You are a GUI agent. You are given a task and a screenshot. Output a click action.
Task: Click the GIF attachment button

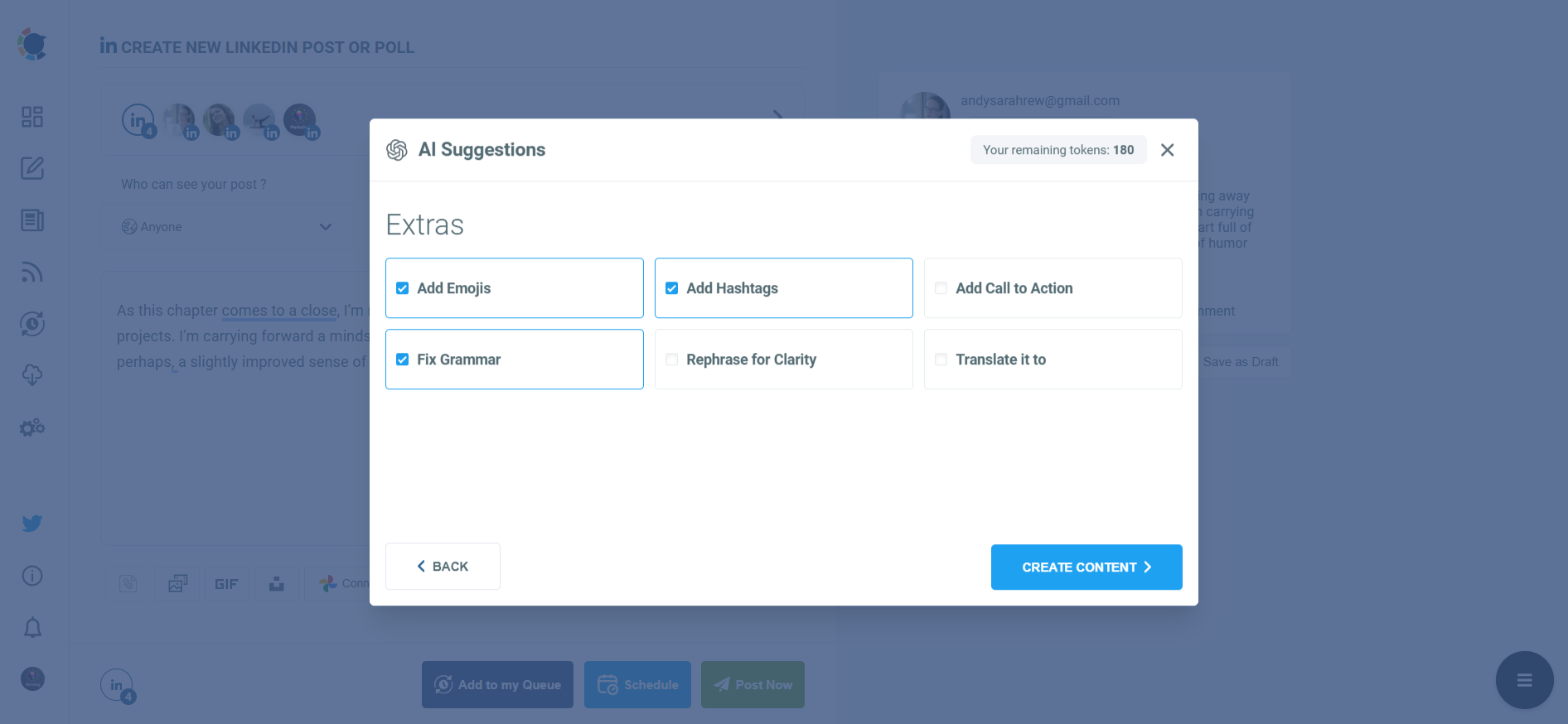(x=226, y=583)
